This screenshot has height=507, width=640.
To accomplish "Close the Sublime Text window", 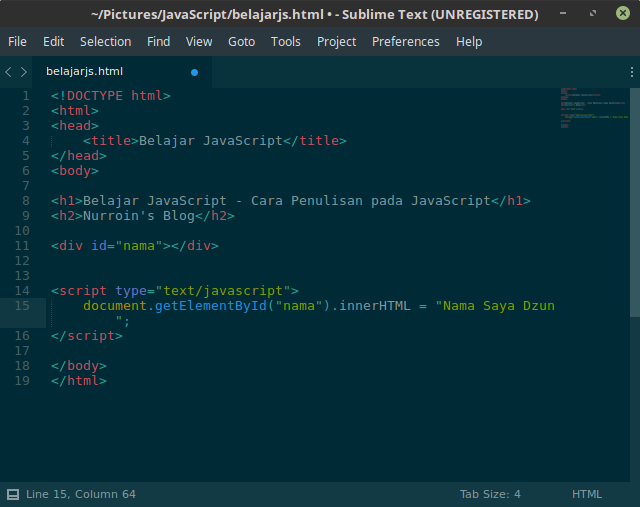I will click(622, 13).
